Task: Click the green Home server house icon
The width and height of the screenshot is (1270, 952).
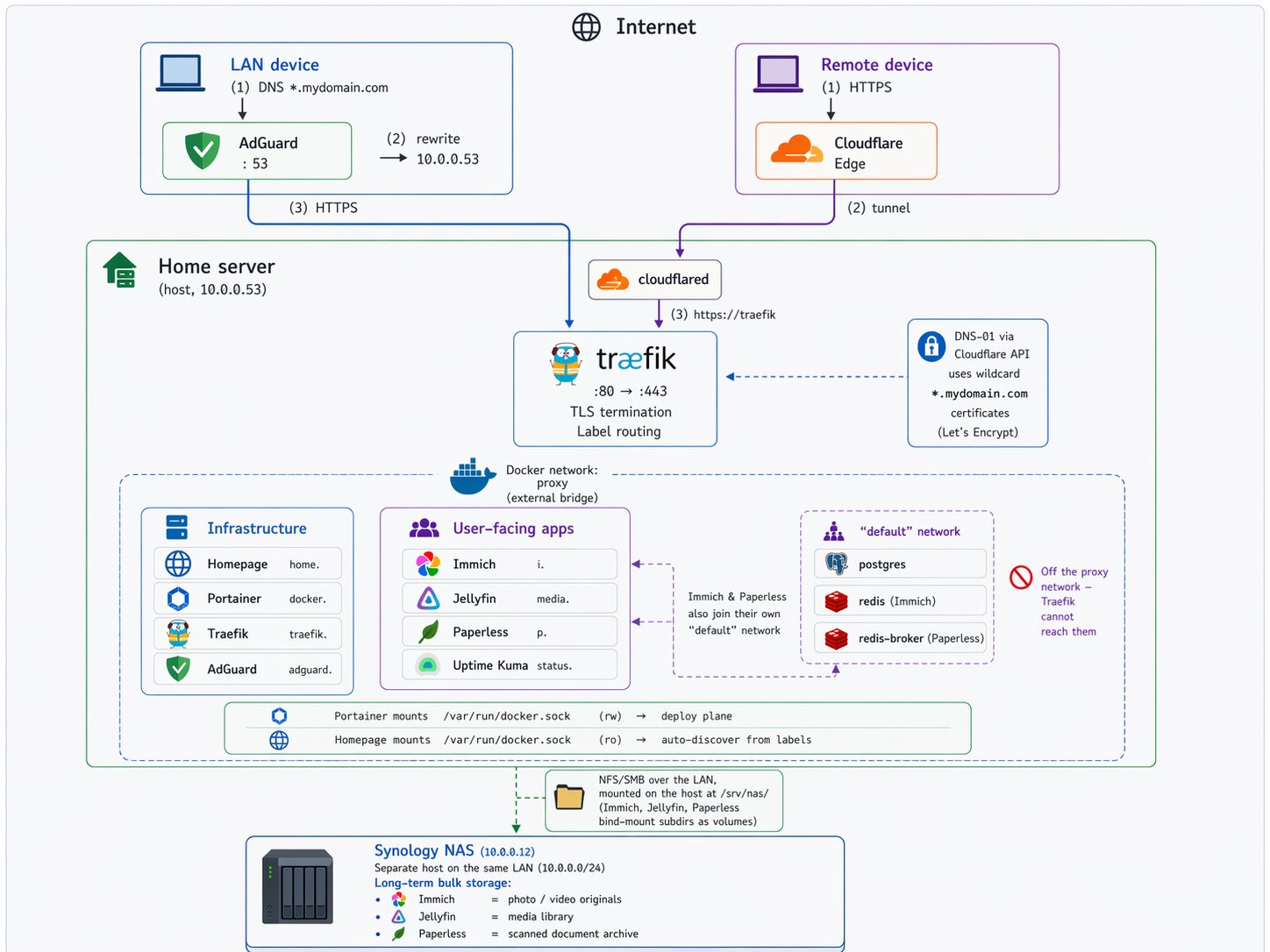Action: 120,270
